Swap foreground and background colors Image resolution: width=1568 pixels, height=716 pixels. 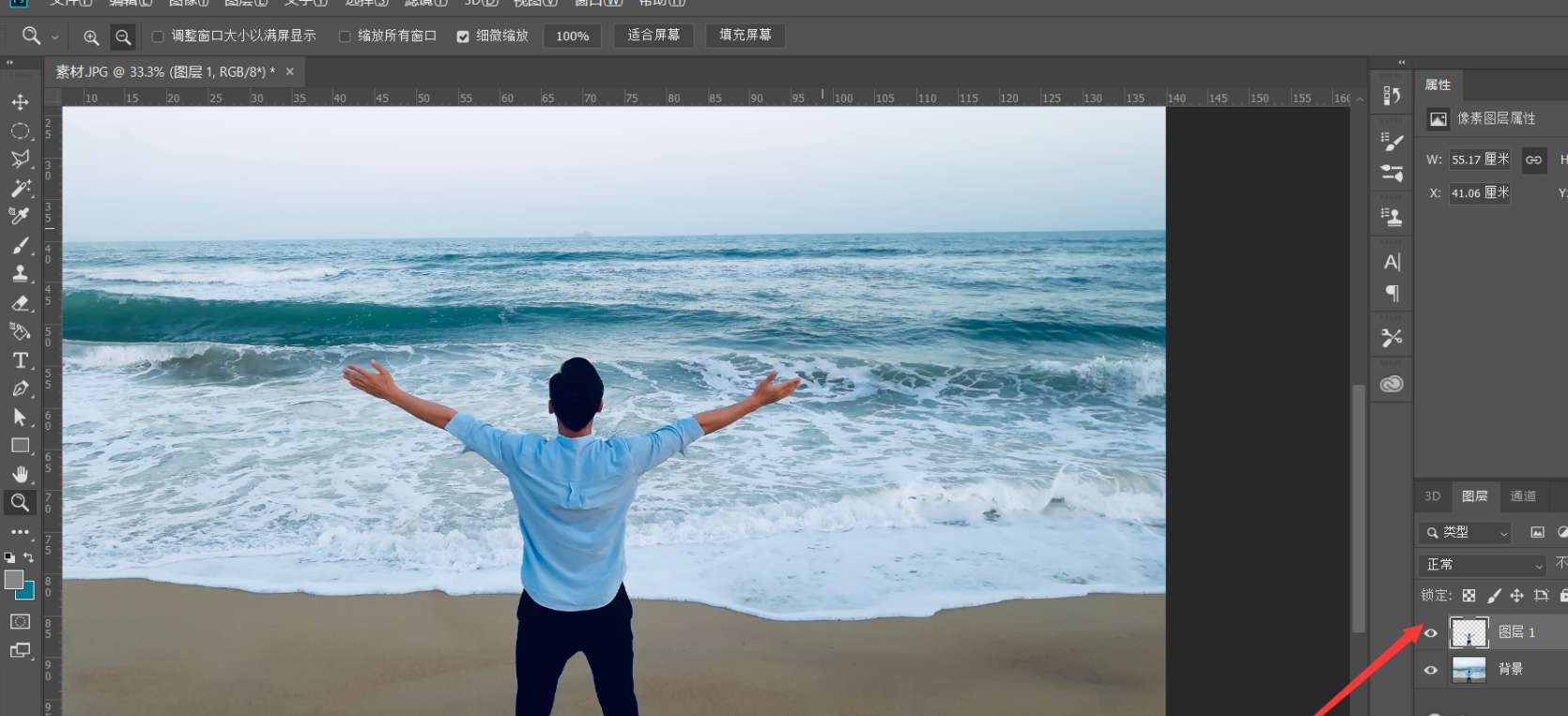click(x=28, y=557)
